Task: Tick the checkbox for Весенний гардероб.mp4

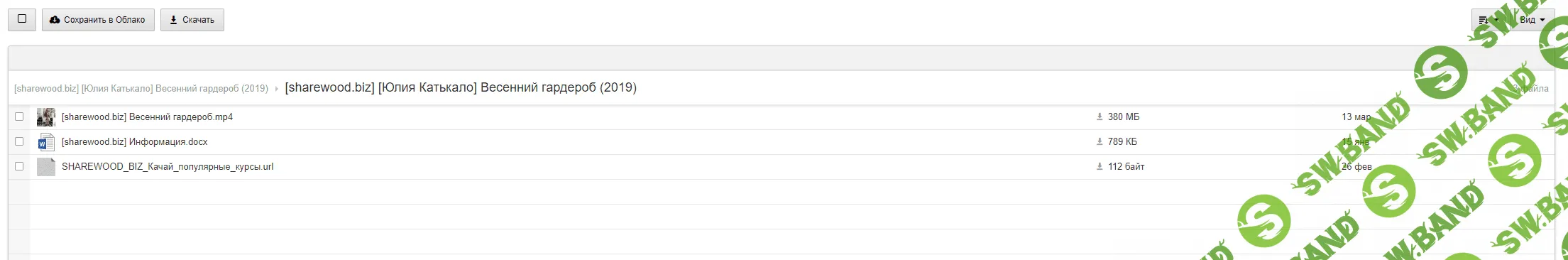Action: [19, 117]
